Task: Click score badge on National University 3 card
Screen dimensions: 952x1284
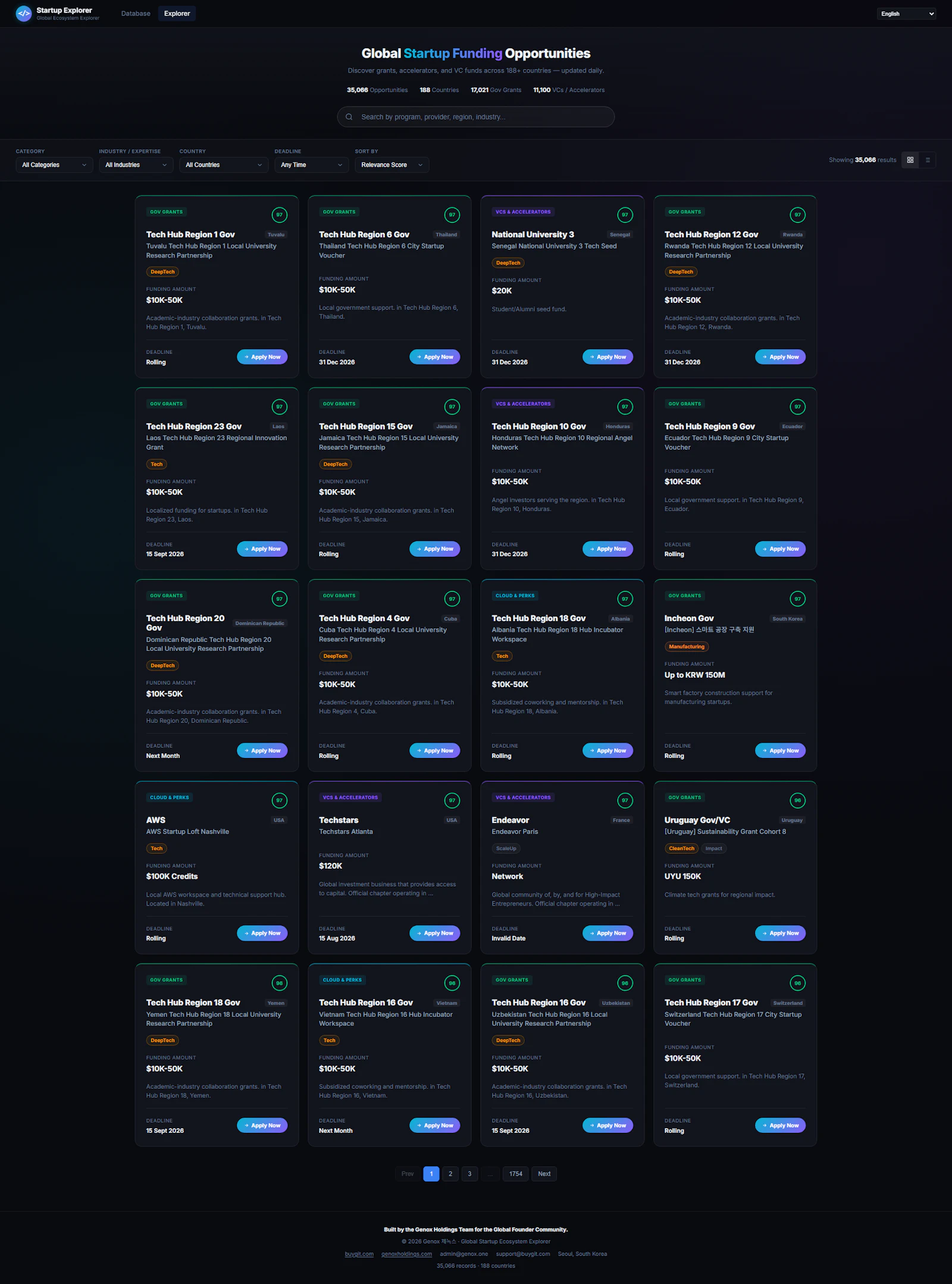Action: (x=625, y=215)
